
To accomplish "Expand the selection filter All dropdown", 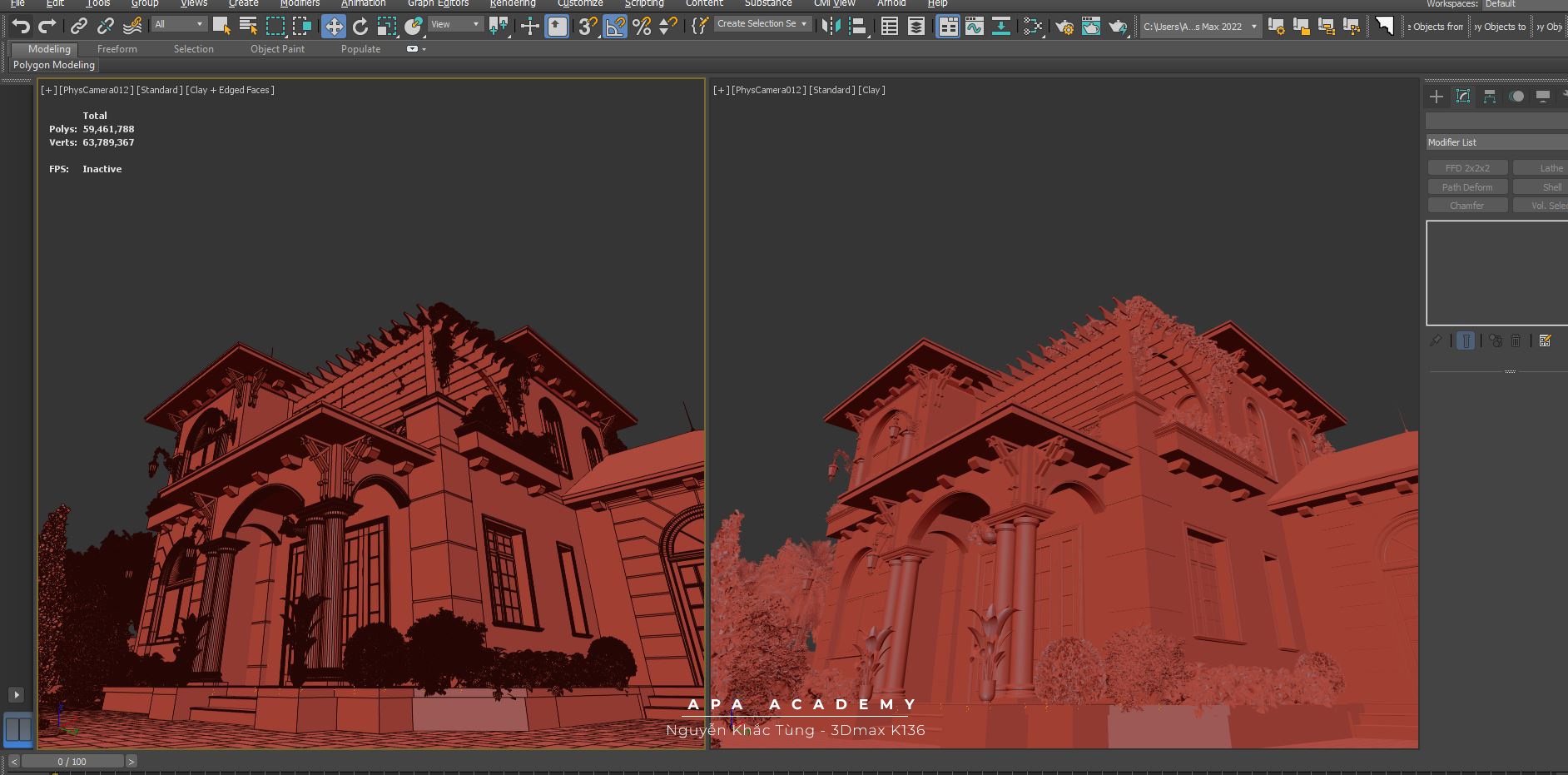I will [x=178, y=25].
